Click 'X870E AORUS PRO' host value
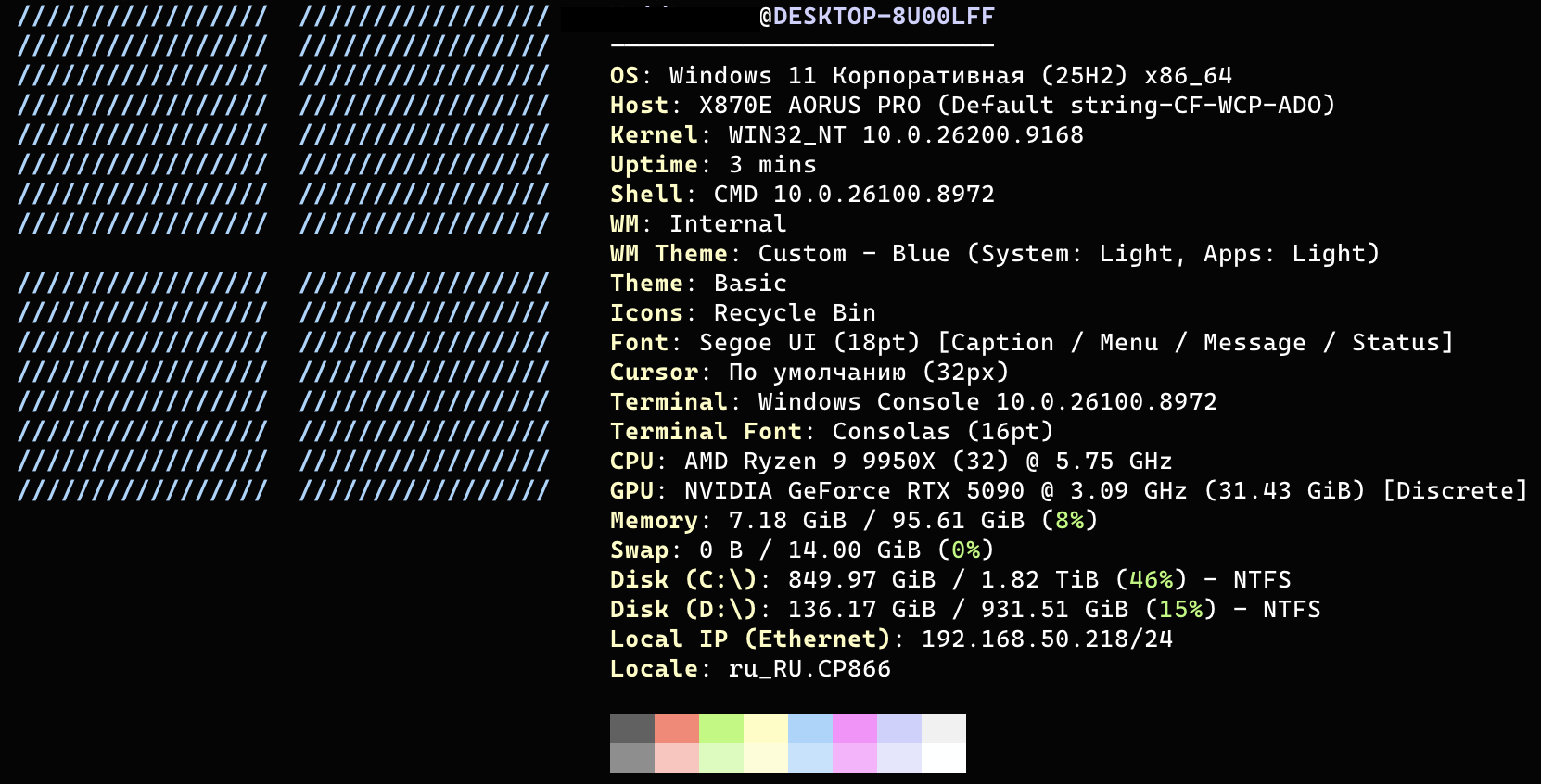Viewport: 1541px width, 784px height. (x=809, y=106)
